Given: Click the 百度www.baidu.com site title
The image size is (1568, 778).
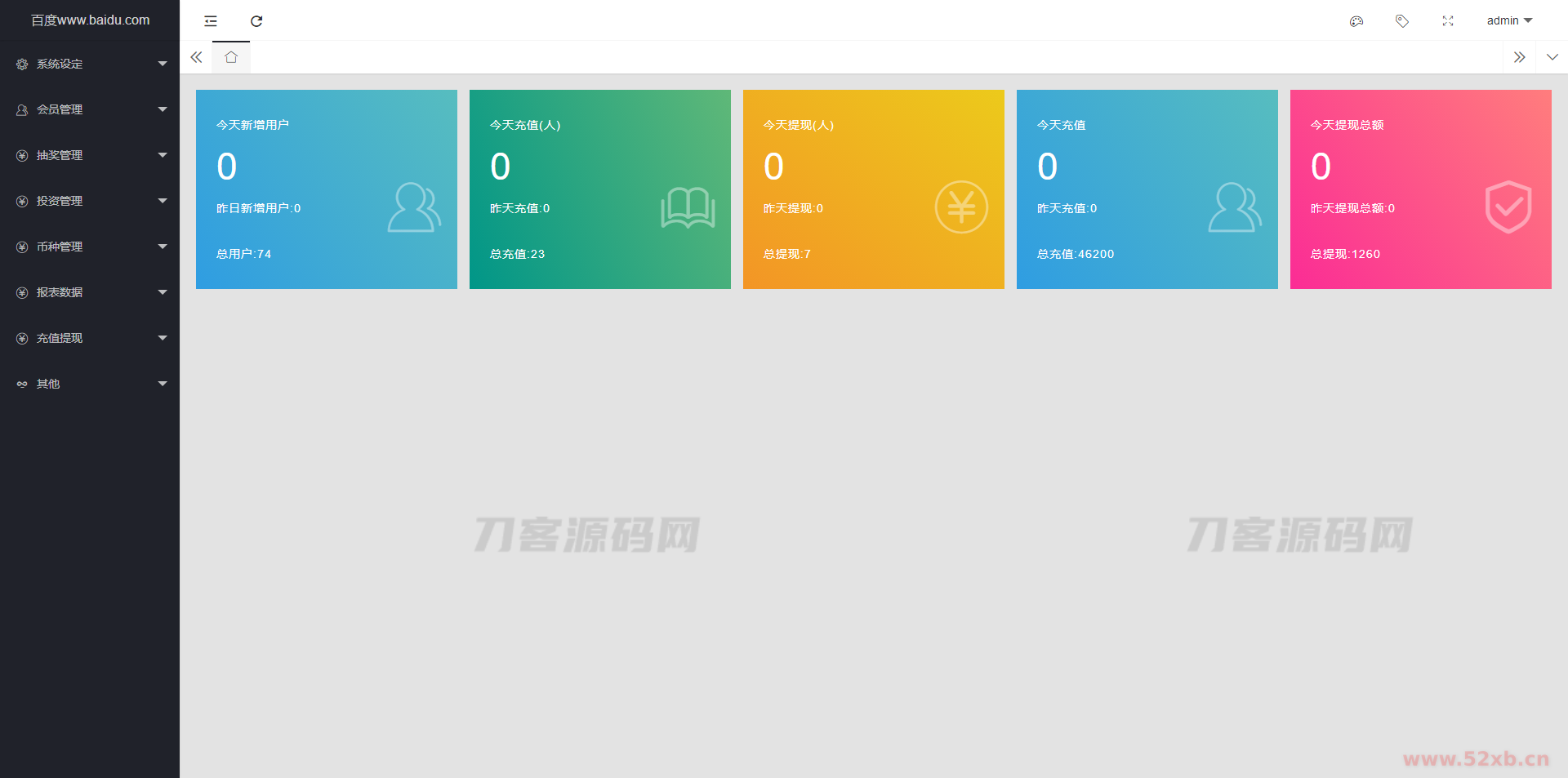Looking at the screenshot, I should 90,20.
